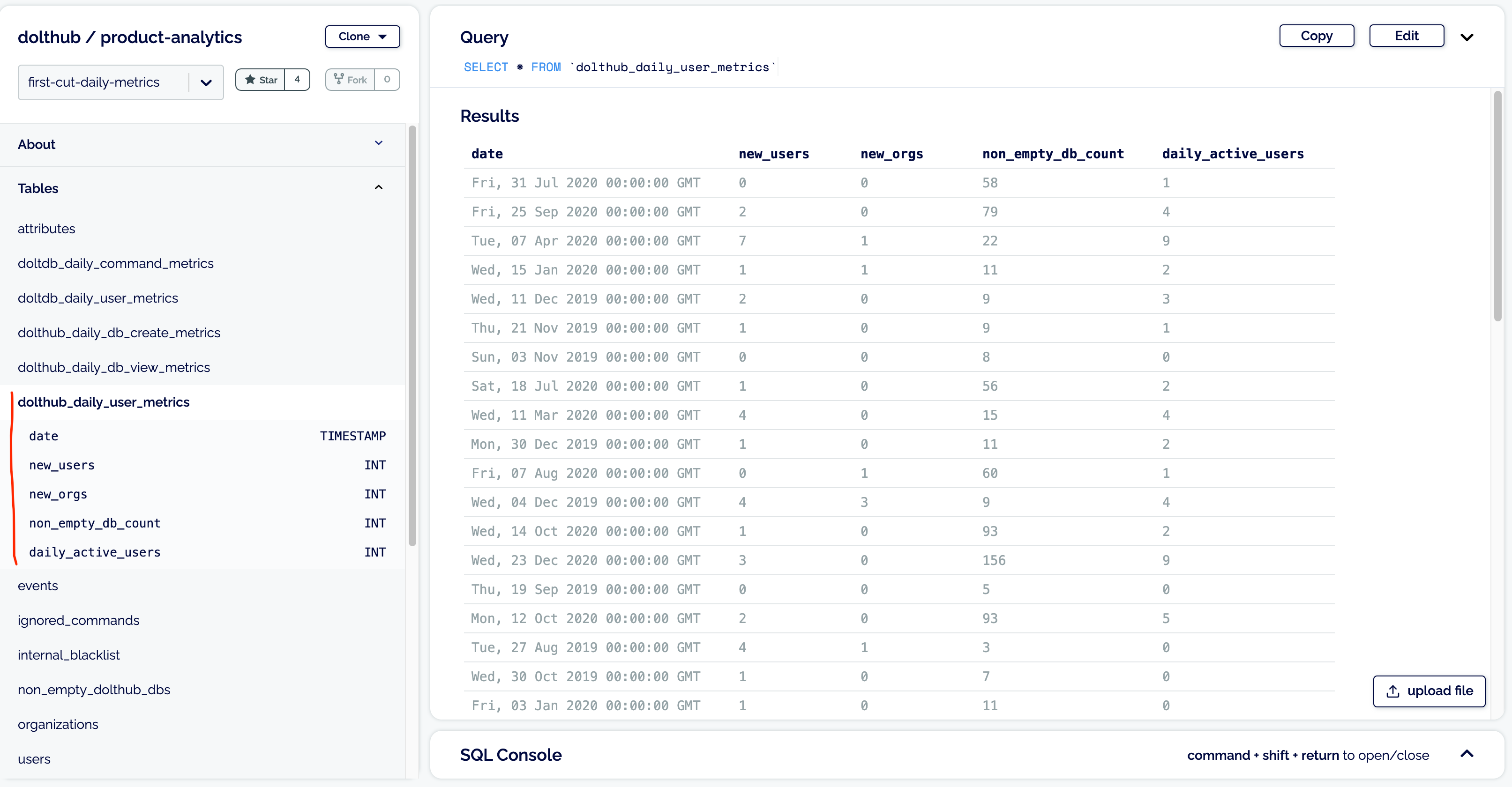Select the attributes table

click(46, 229)
